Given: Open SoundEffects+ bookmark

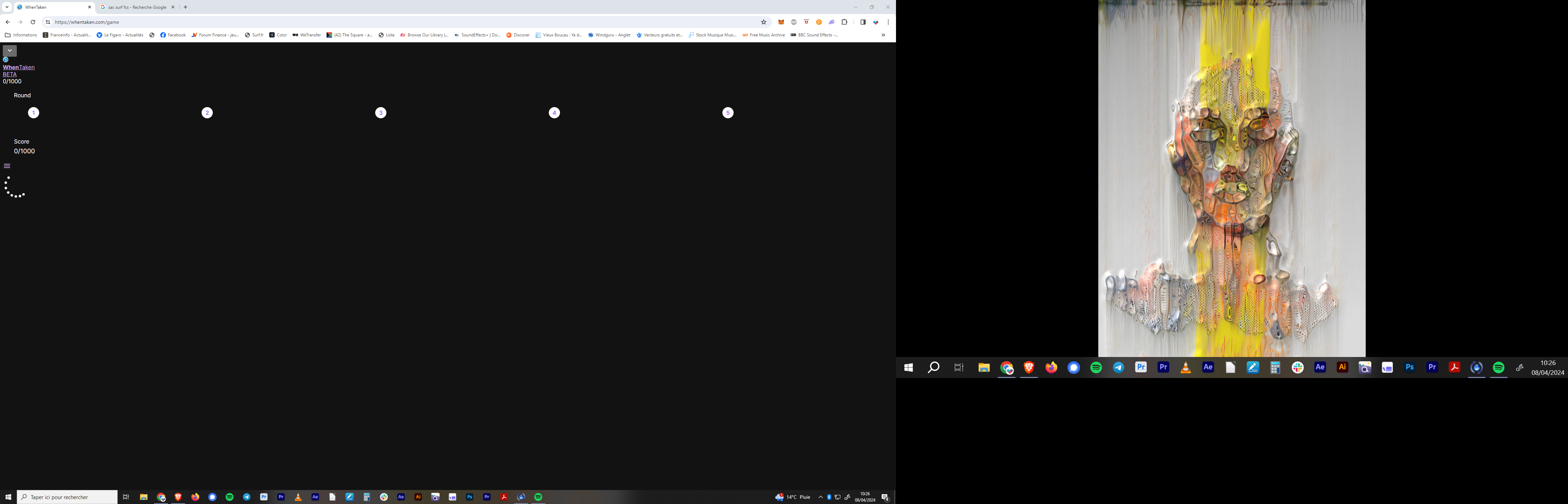Looking at the screenshot, I should (x=477, y=35).
